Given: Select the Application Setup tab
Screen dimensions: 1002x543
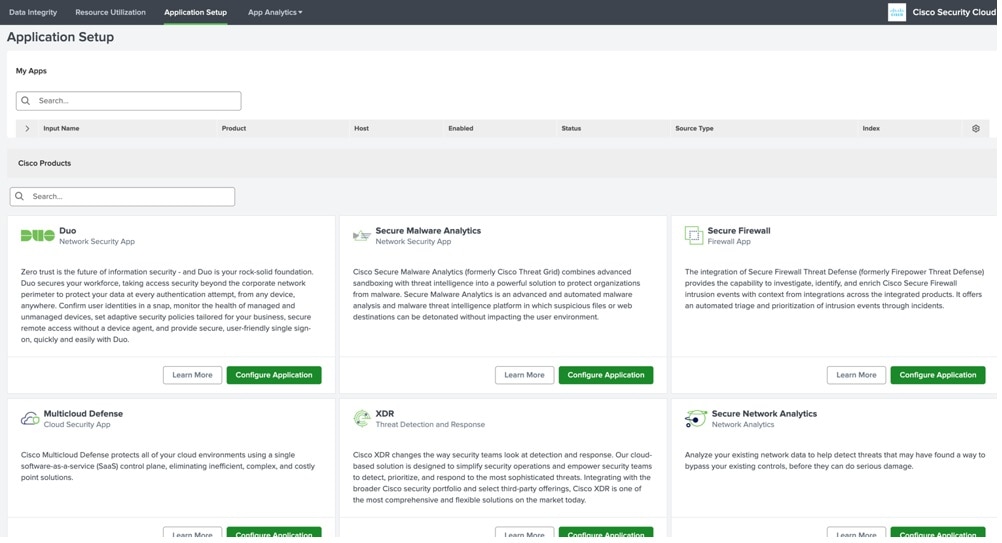Looking at the screenshot, I should pyautogui.click(x=196, y=12).
